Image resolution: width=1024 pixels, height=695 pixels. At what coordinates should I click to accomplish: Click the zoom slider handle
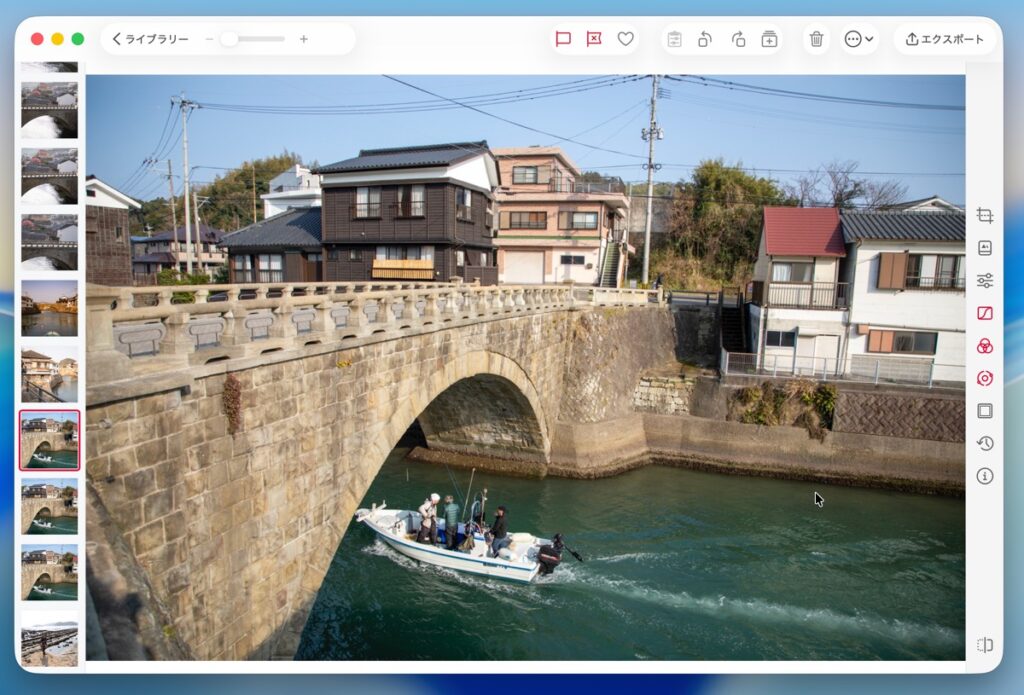229,39
